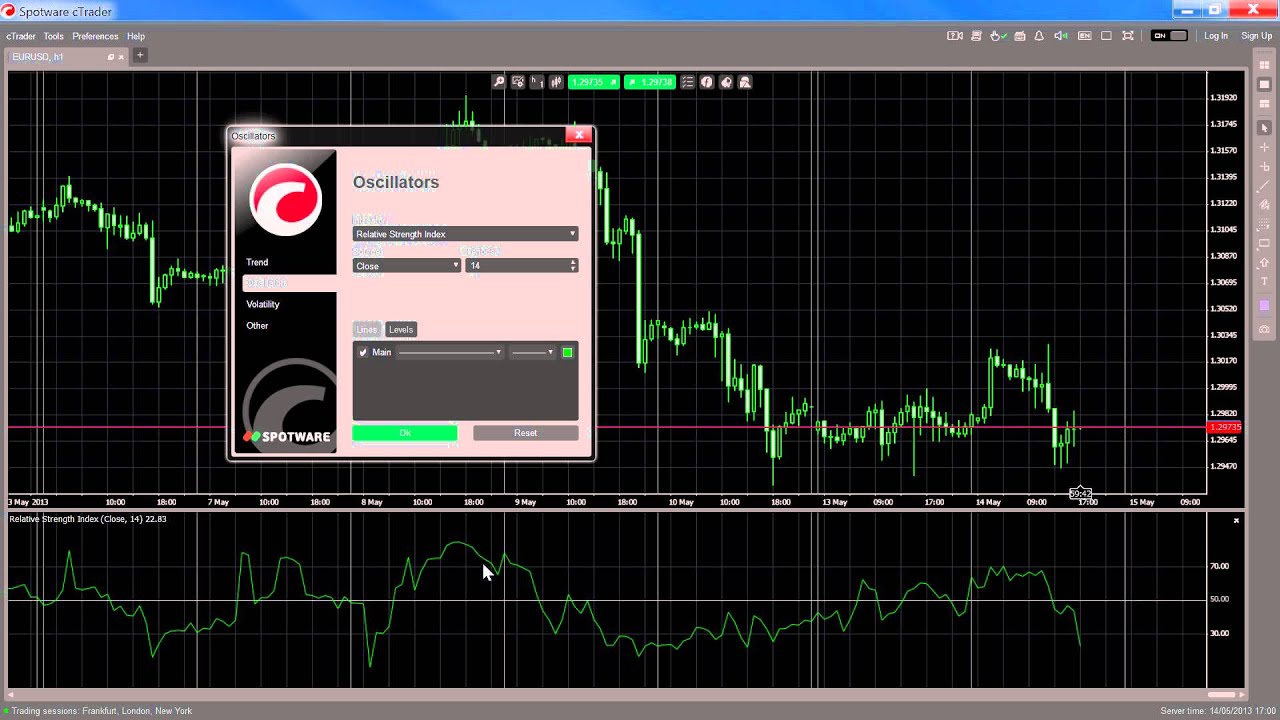1280x720 pixels.
Task: Confirm with the green Ok button
Action: [405, 433]
